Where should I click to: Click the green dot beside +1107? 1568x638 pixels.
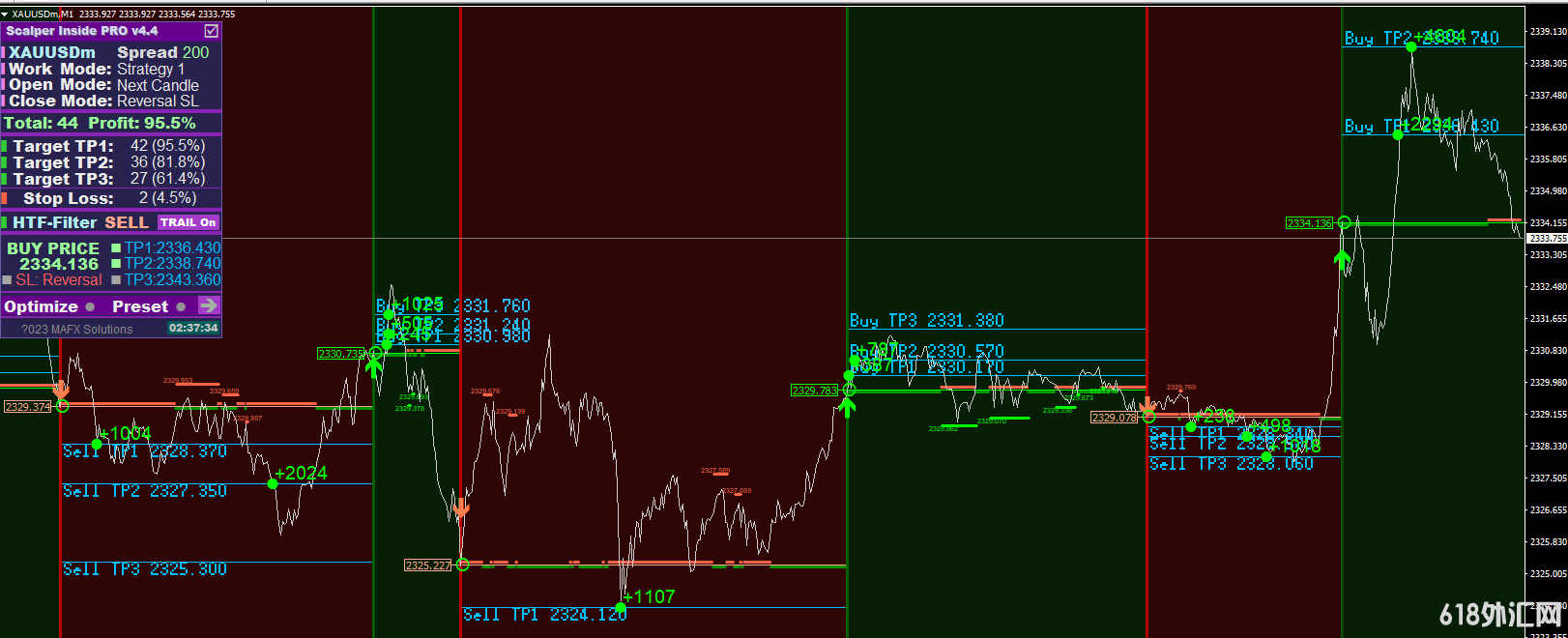coord(621,607)
